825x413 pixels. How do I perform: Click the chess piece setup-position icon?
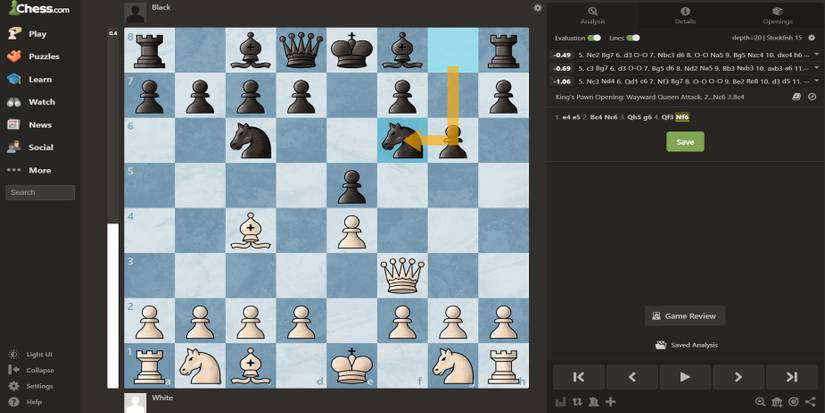pos(593,402)
